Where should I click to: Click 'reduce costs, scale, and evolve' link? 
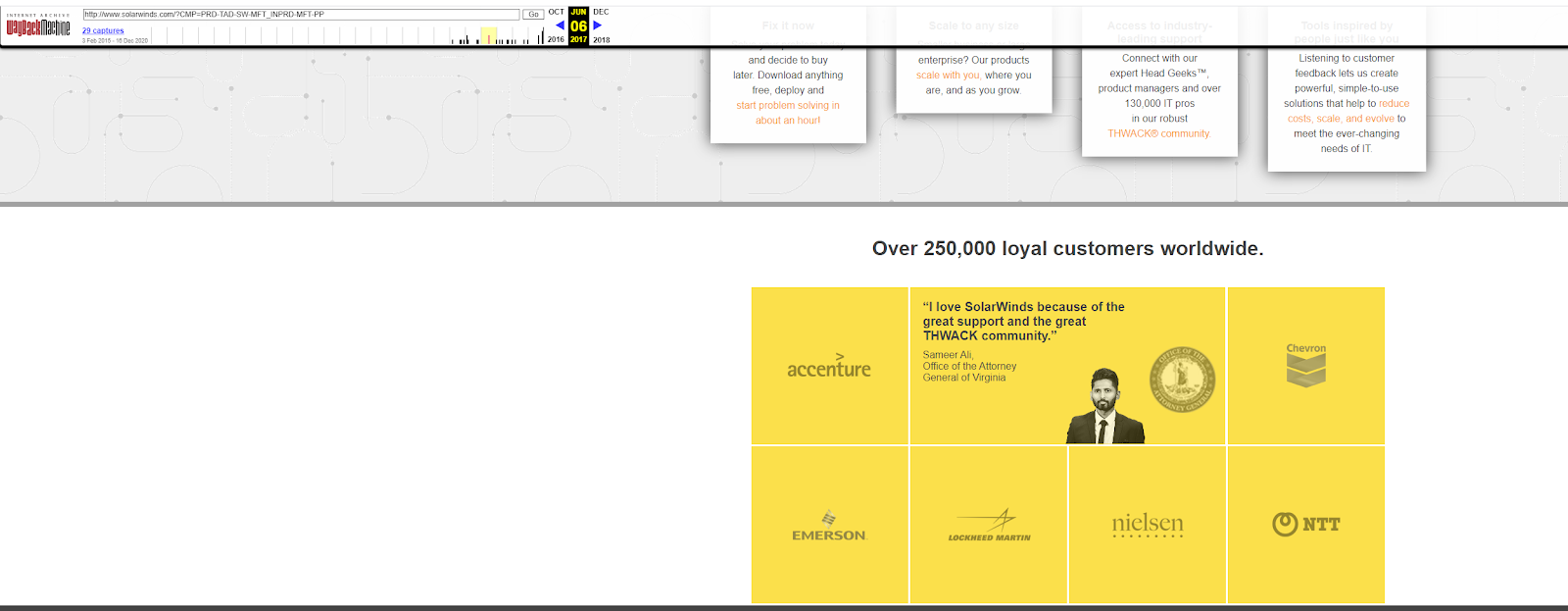[1348, 111]
